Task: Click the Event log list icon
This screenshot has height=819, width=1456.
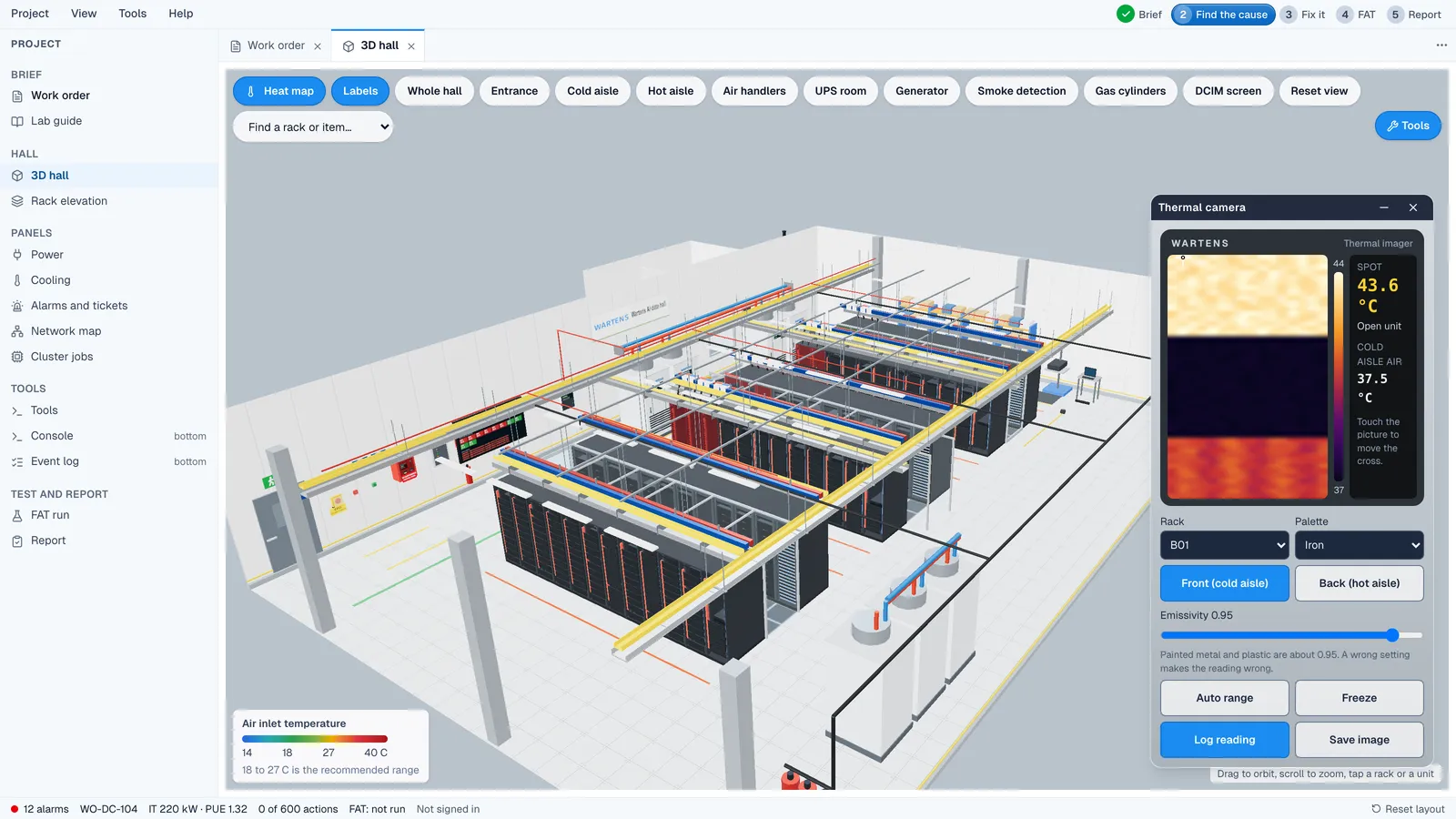Action: 17,461
